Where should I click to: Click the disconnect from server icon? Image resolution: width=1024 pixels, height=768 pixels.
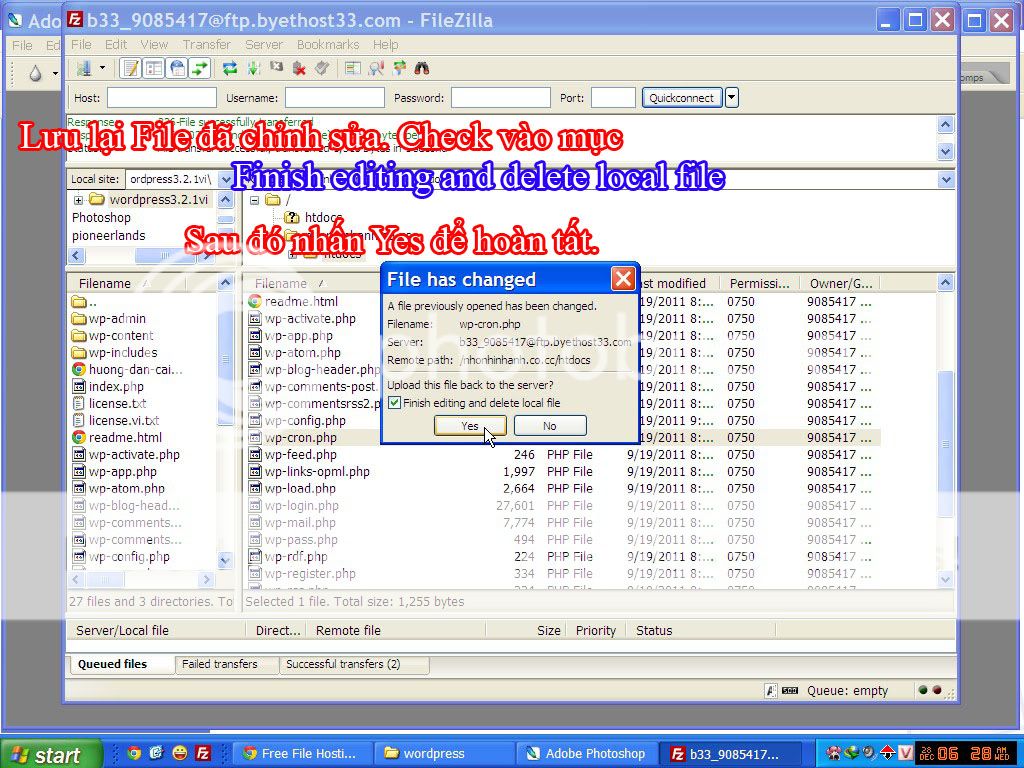pyautogui.click(x=299, y=68)
